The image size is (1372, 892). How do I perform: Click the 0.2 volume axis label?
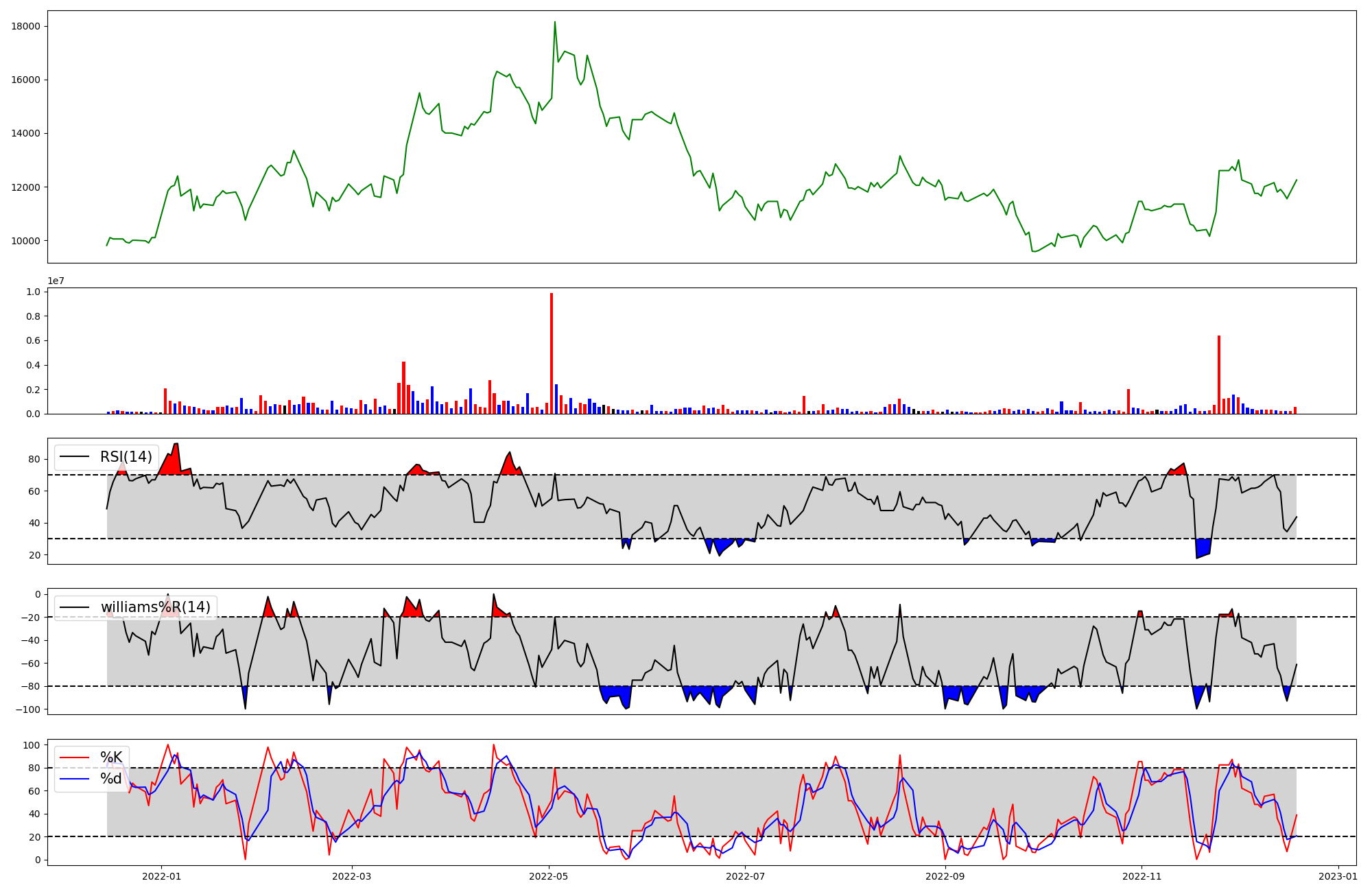(x=33, y=390)
